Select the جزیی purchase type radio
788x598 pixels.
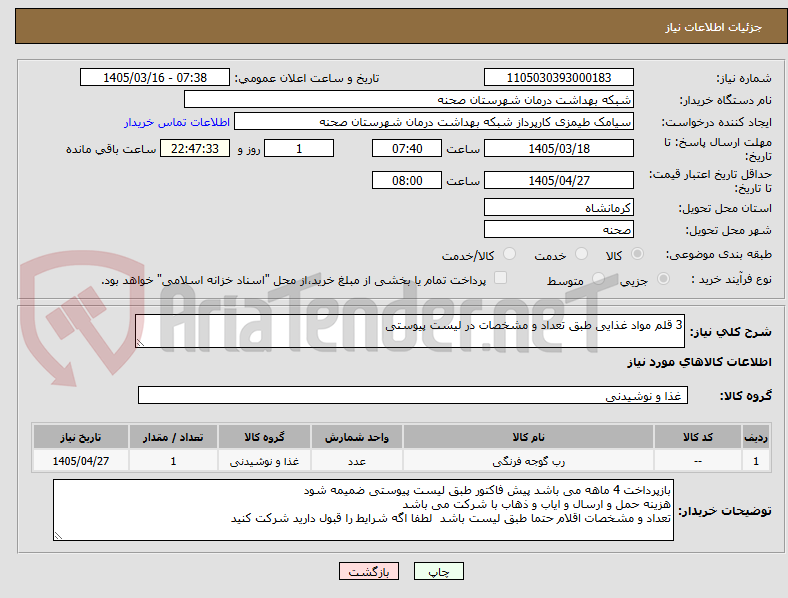[x=663, y=279]
